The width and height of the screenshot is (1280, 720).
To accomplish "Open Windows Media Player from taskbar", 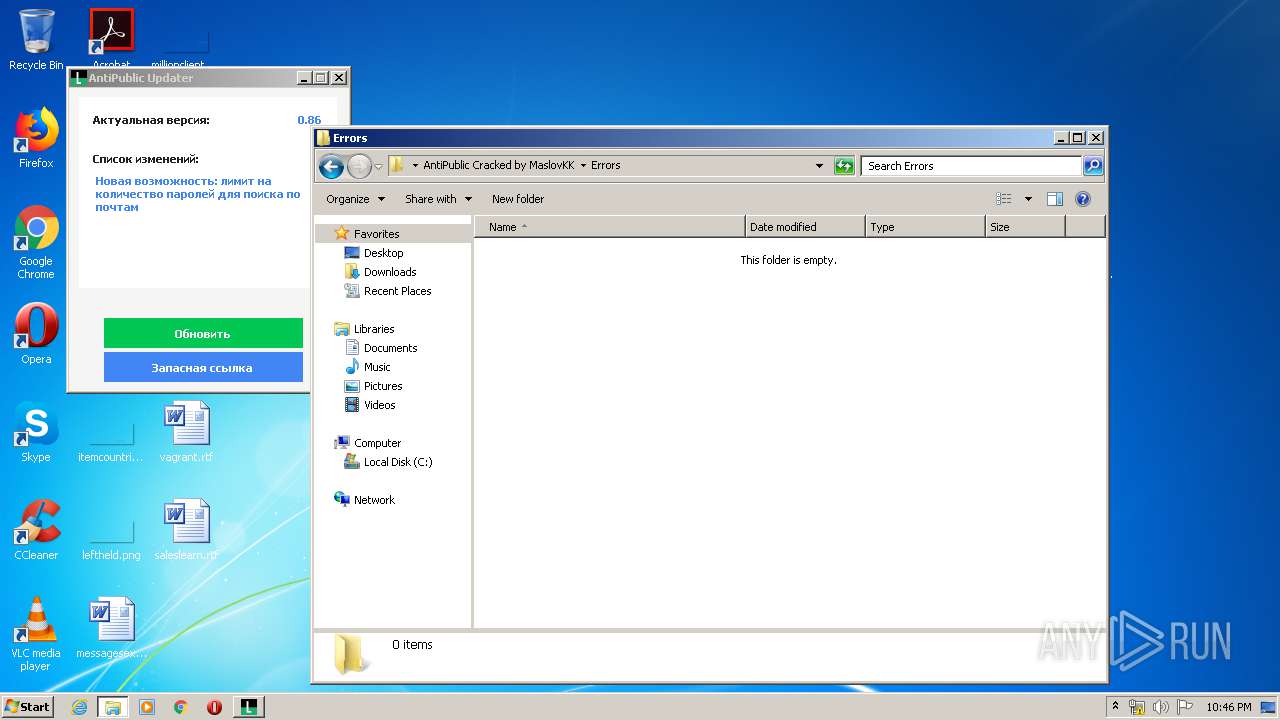I will point(147,707).
